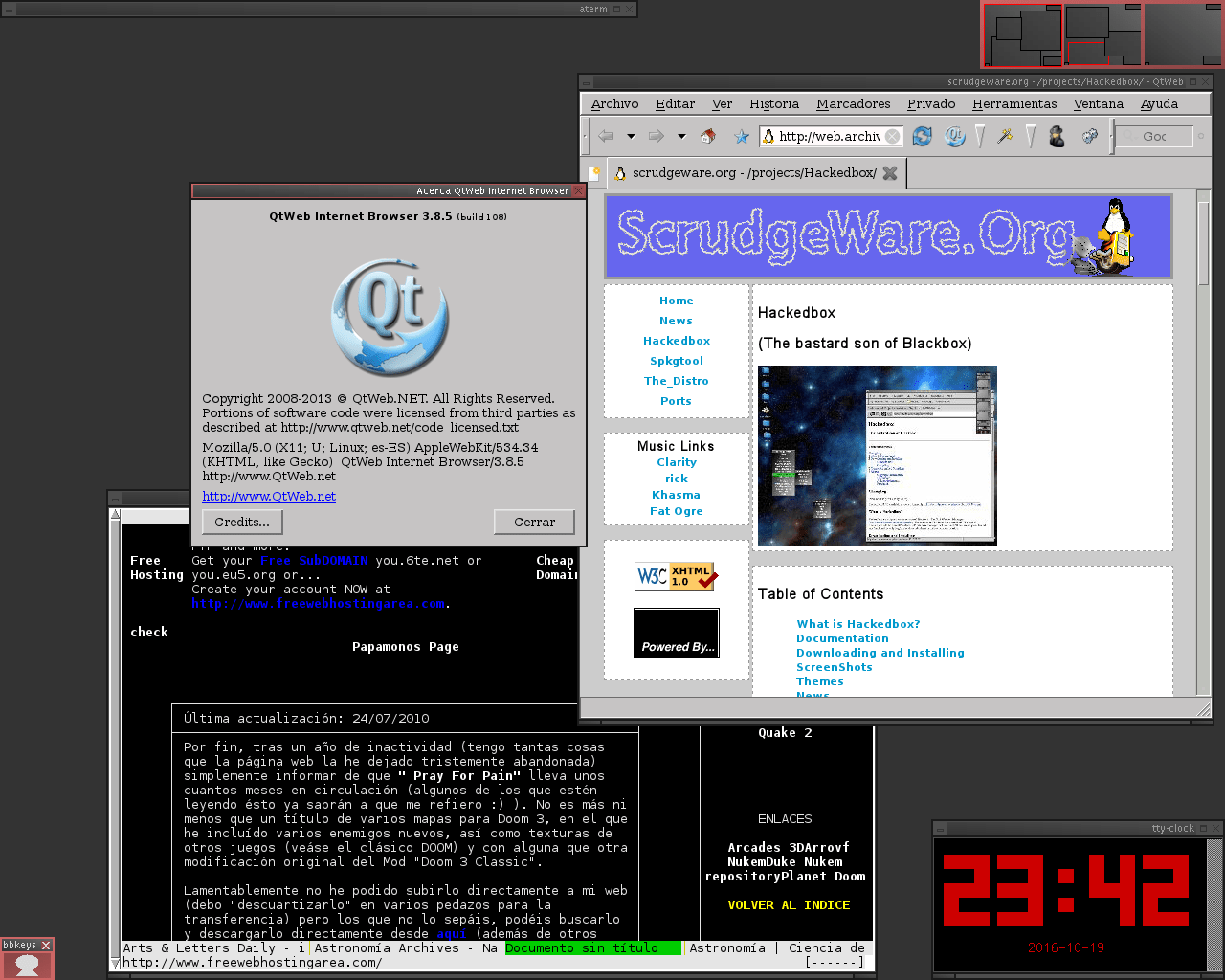Image resolution: width=1225 pixels, height=980 pixels.
Task: Open the Ventana menu
Action: click(x=1098, y=103)
